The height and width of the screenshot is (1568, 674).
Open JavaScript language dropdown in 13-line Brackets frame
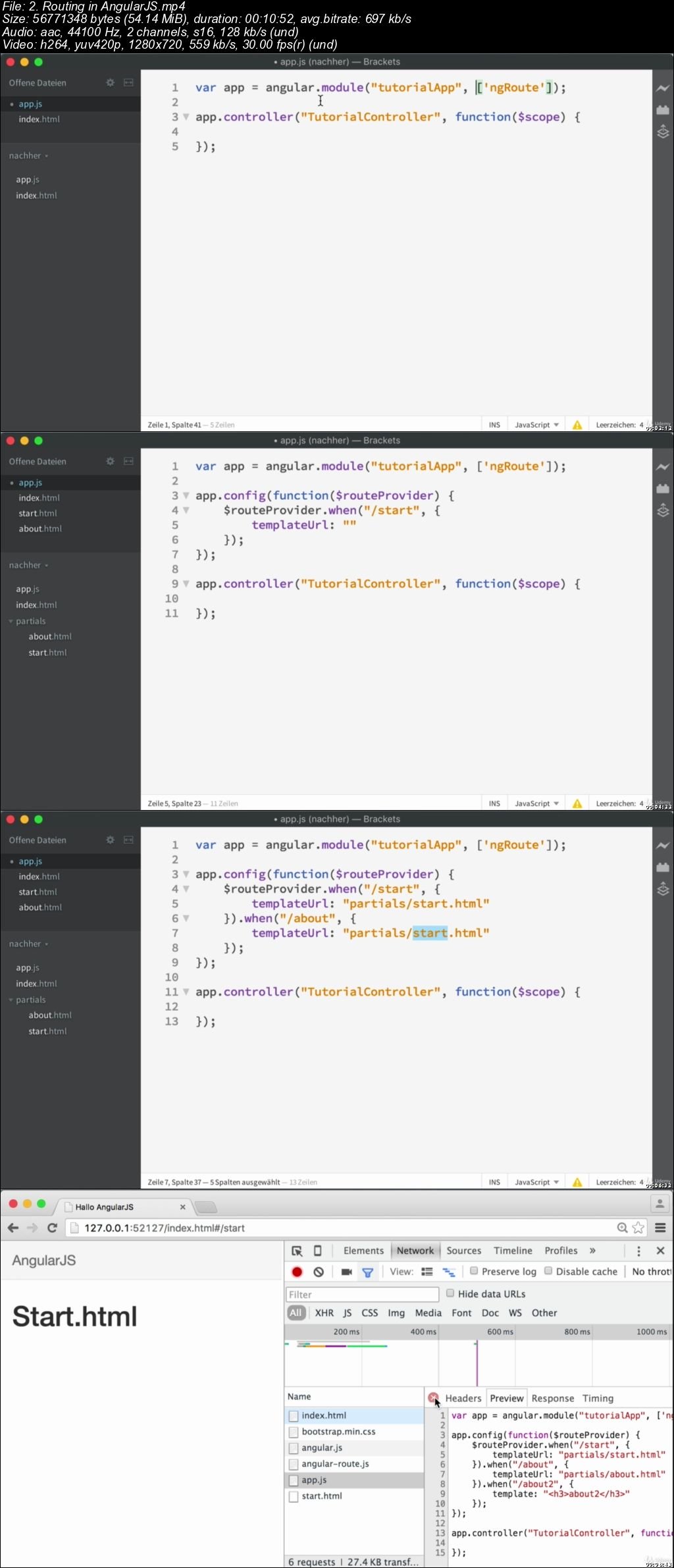(536, 1183)
